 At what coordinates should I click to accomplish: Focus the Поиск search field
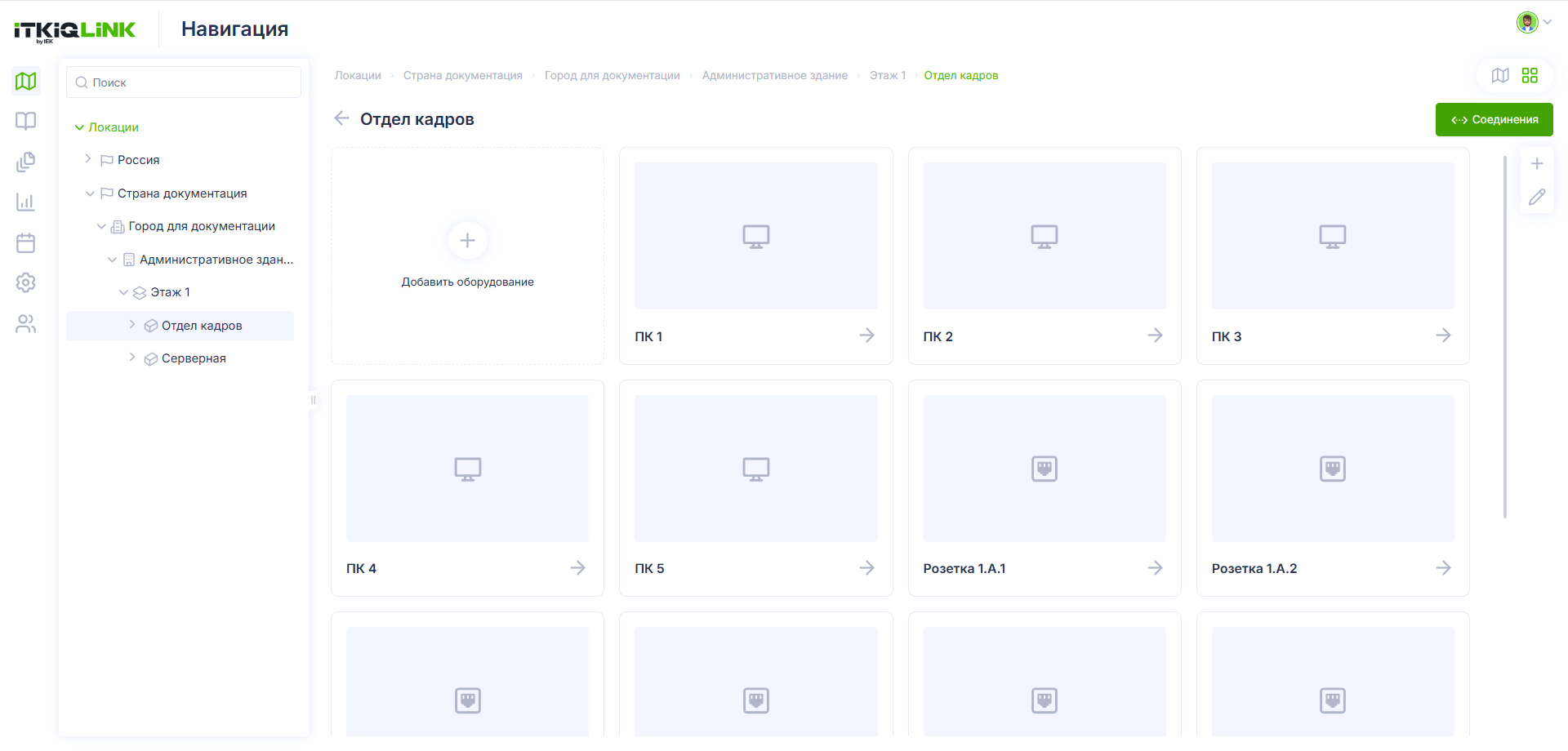[184, 82]
